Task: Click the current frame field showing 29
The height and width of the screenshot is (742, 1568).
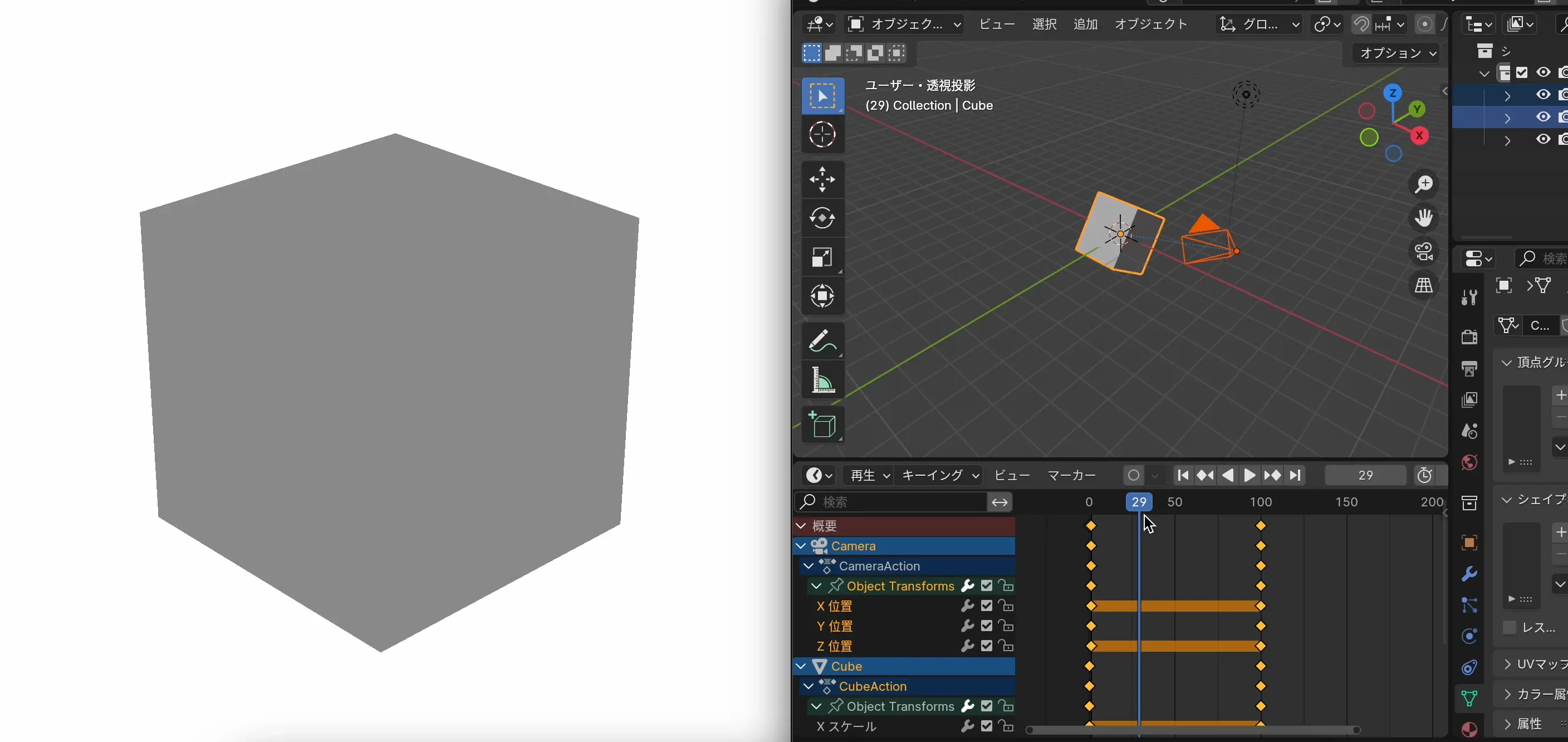Action: (1365, 475)
